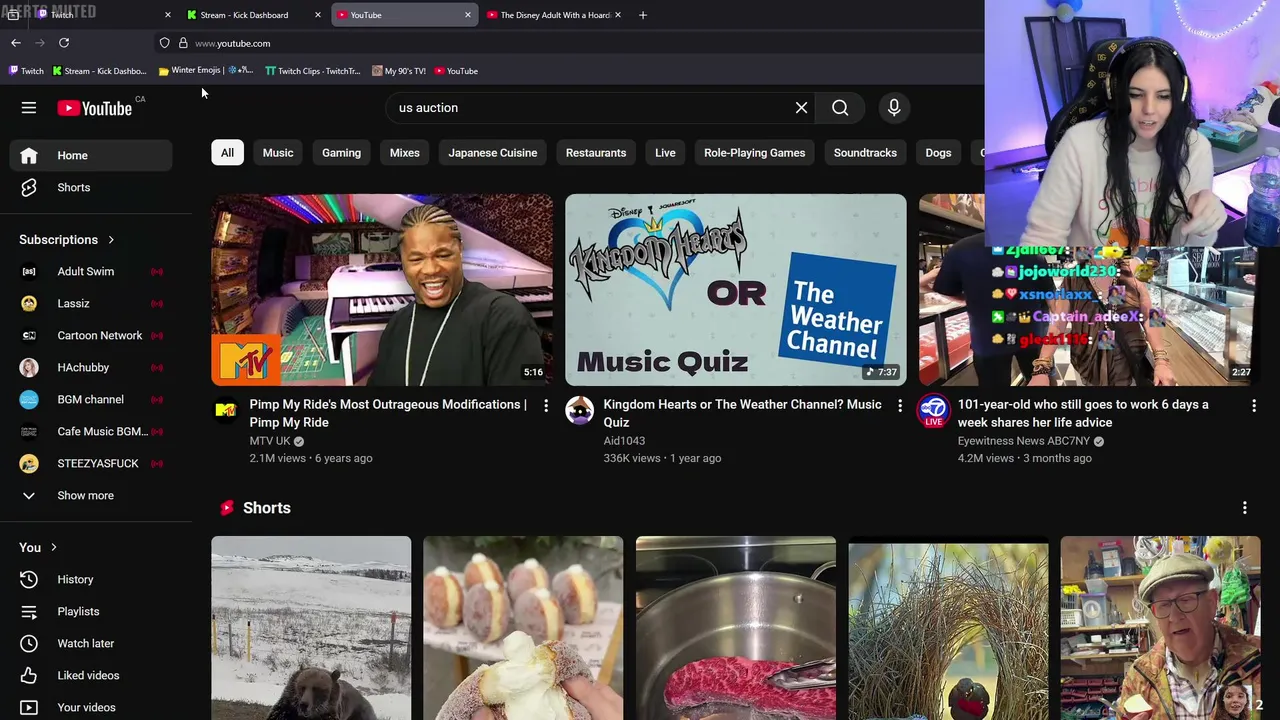The image size is (1280, 720).
Task: Open Watch later in the sidebar
Action: [x=91, y=643]
